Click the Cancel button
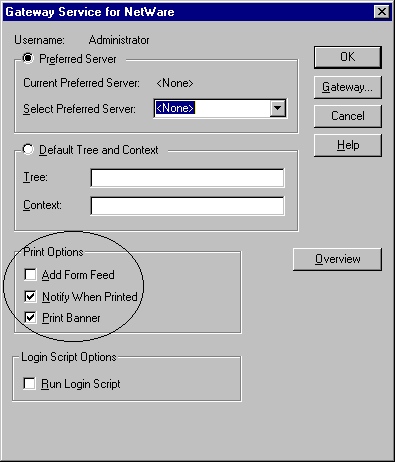Screen dimensions: 395x462 click(348, 116)
